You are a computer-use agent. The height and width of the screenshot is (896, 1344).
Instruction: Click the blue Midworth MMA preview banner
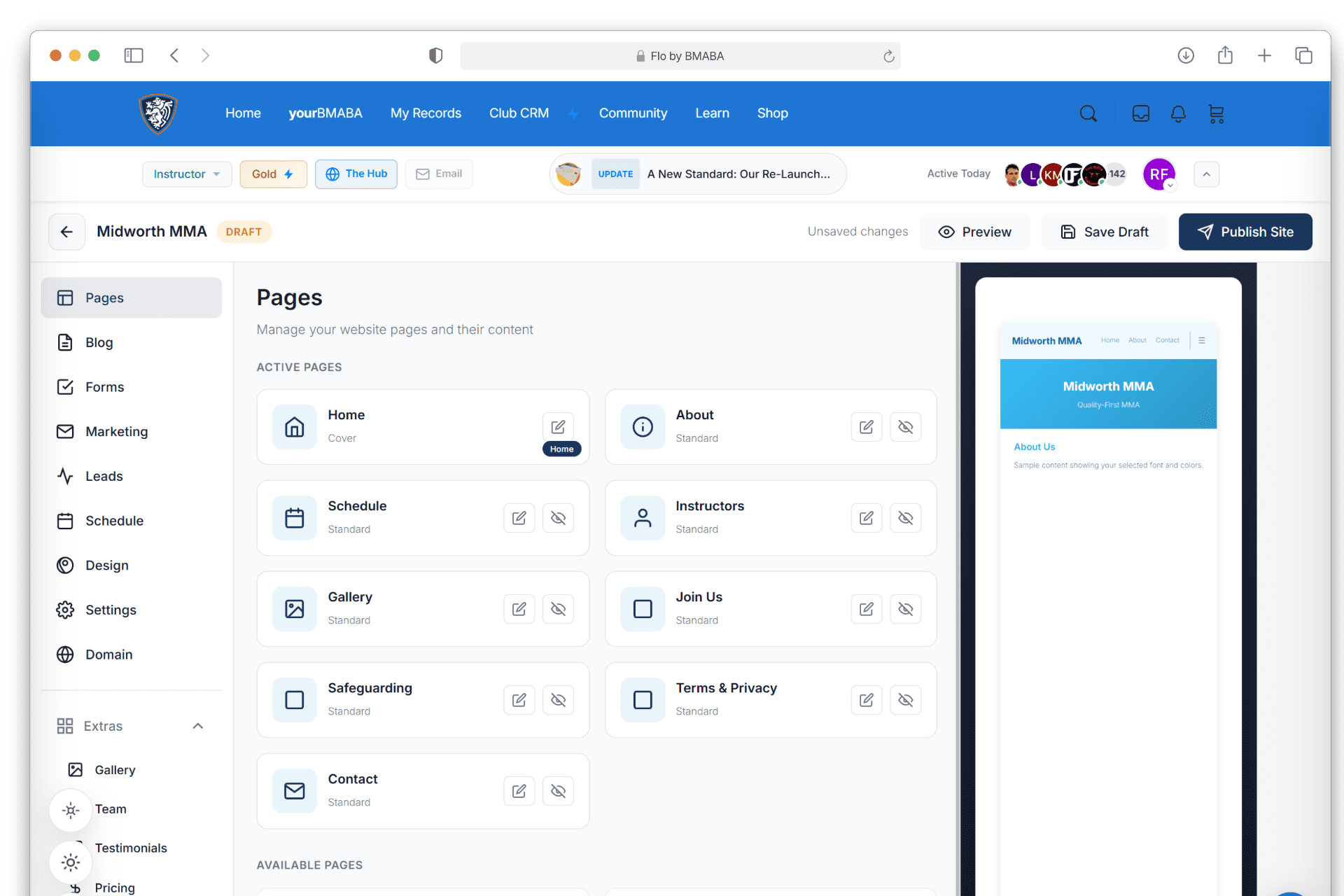(1108, 393)
